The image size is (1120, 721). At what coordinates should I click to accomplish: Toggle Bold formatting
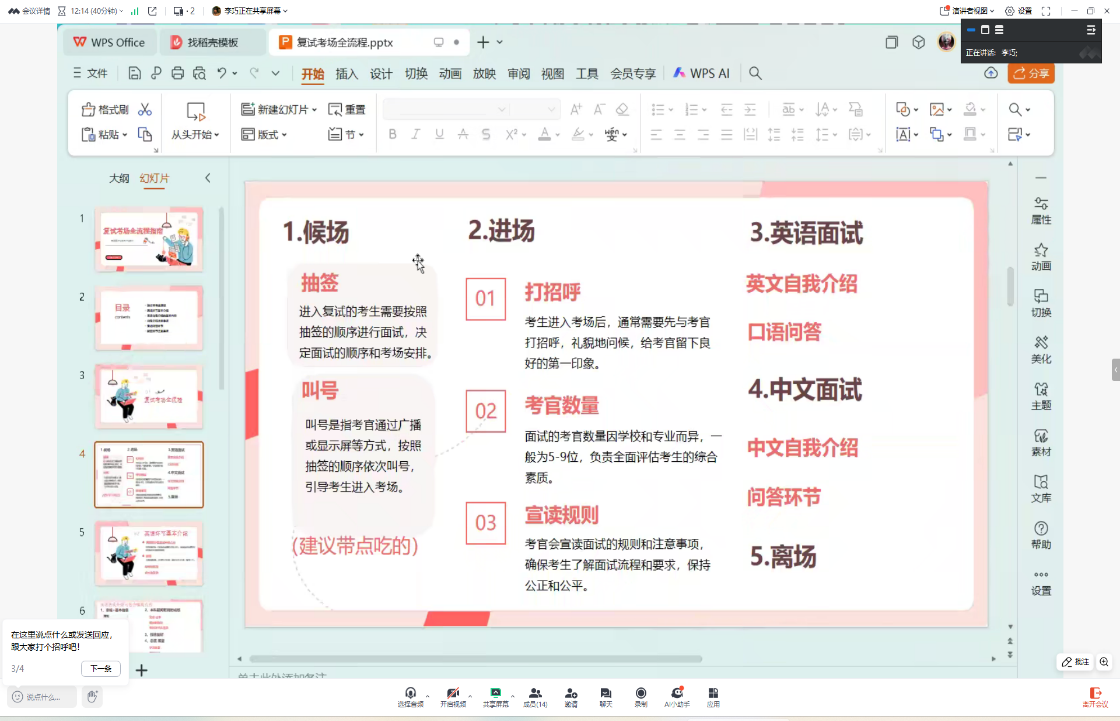[392, 134]
